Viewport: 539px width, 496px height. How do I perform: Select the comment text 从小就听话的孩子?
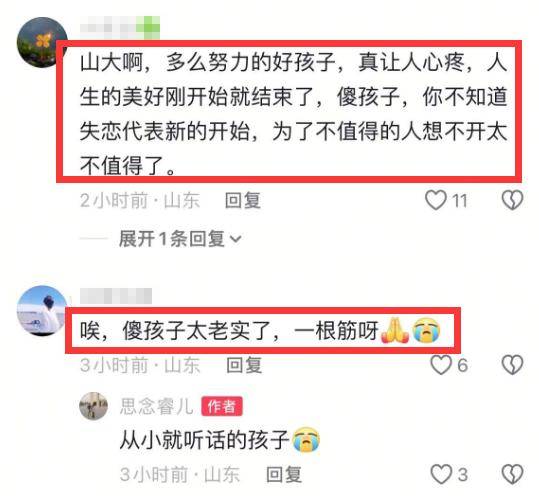tap(204, 440)
